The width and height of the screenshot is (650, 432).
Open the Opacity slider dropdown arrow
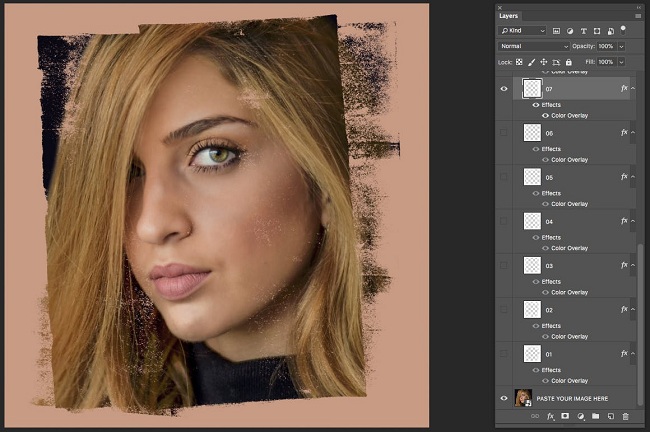click(622, 46)
